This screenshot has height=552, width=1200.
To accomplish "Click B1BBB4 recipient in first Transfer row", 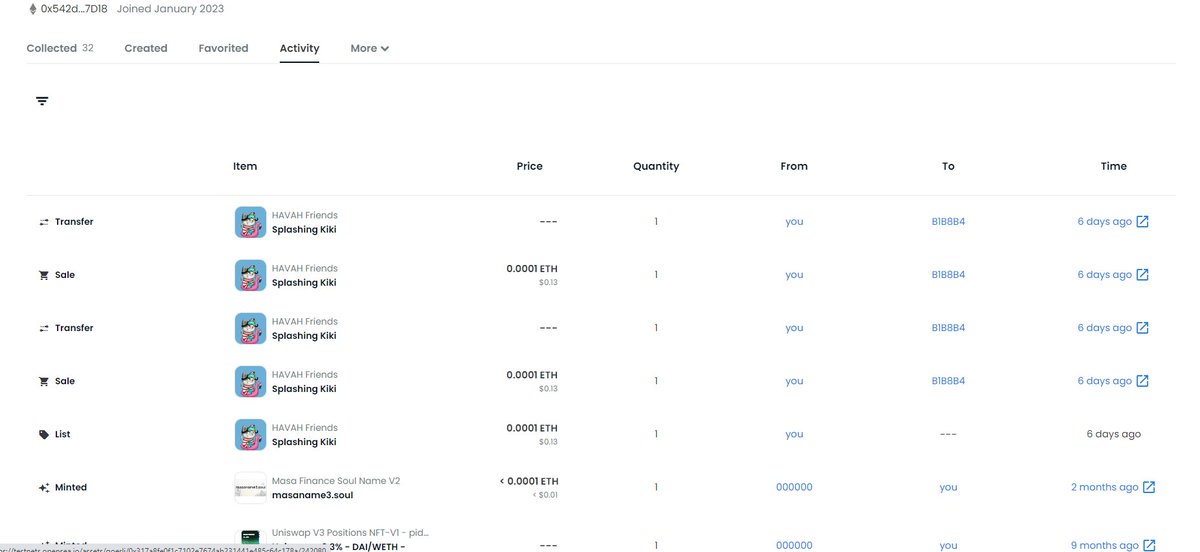I will click(948, 221).
